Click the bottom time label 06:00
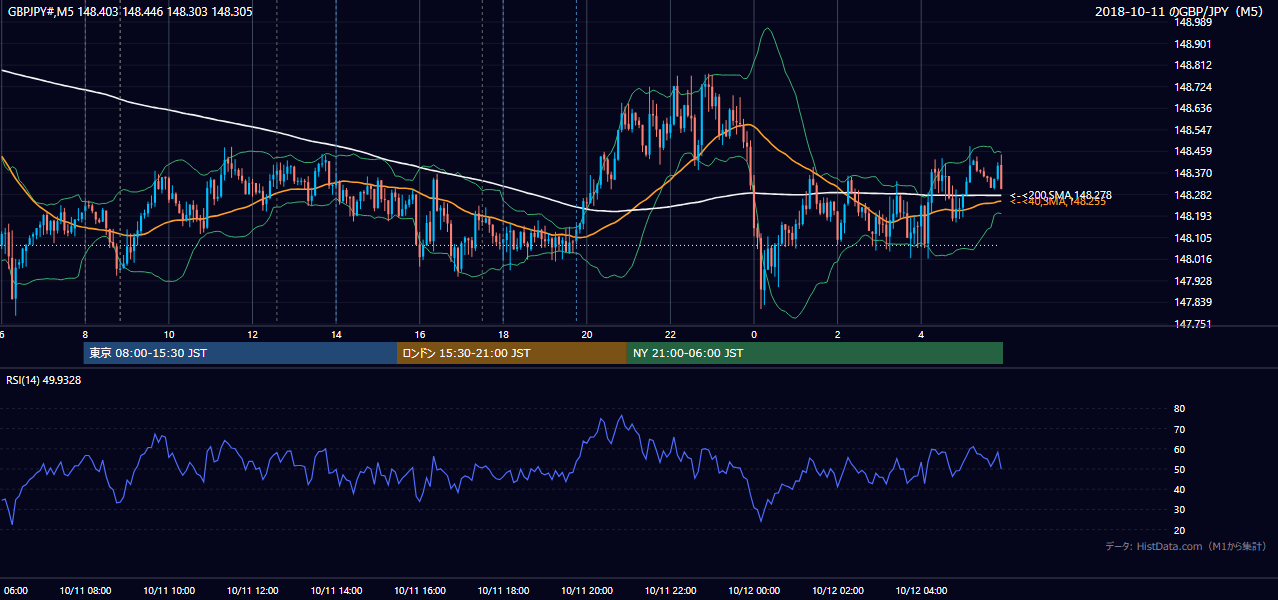The height and width of the screenshot is (600, 1278). (15, 591)
